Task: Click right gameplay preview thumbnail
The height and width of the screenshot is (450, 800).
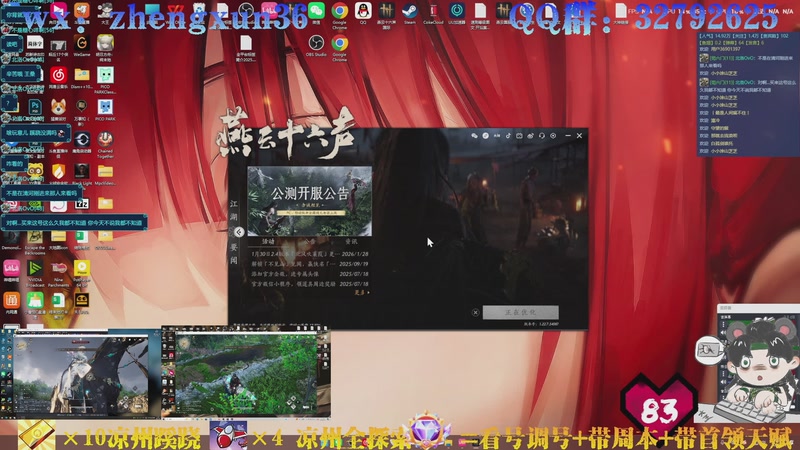Action: (x=246, y=374)
